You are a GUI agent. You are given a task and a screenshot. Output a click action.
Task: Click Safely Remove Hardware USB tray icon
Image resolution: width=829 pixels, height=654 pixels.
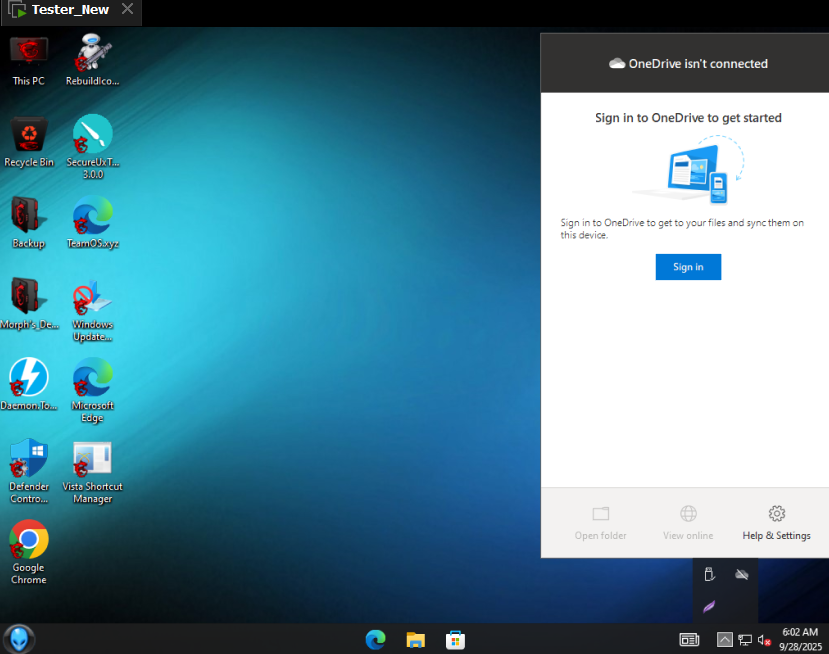point(709,574)
